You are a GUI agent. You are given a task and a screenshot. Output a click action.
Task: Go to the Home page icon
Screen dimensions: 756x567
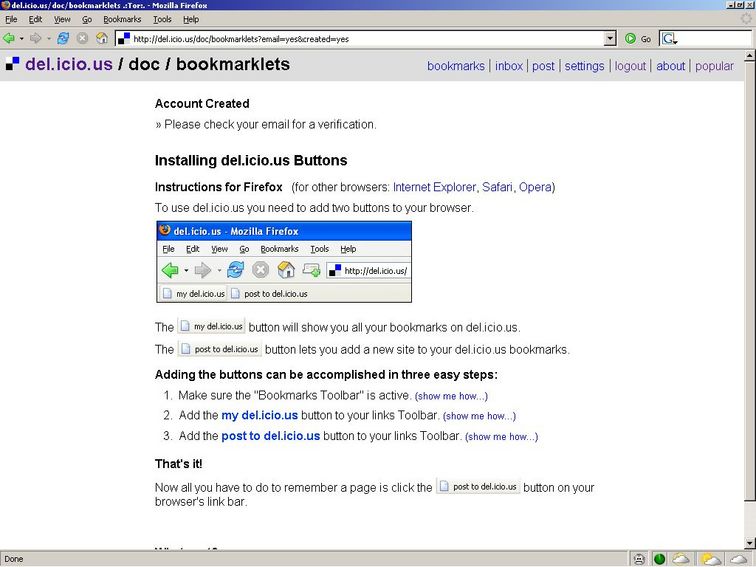(101, 38)
